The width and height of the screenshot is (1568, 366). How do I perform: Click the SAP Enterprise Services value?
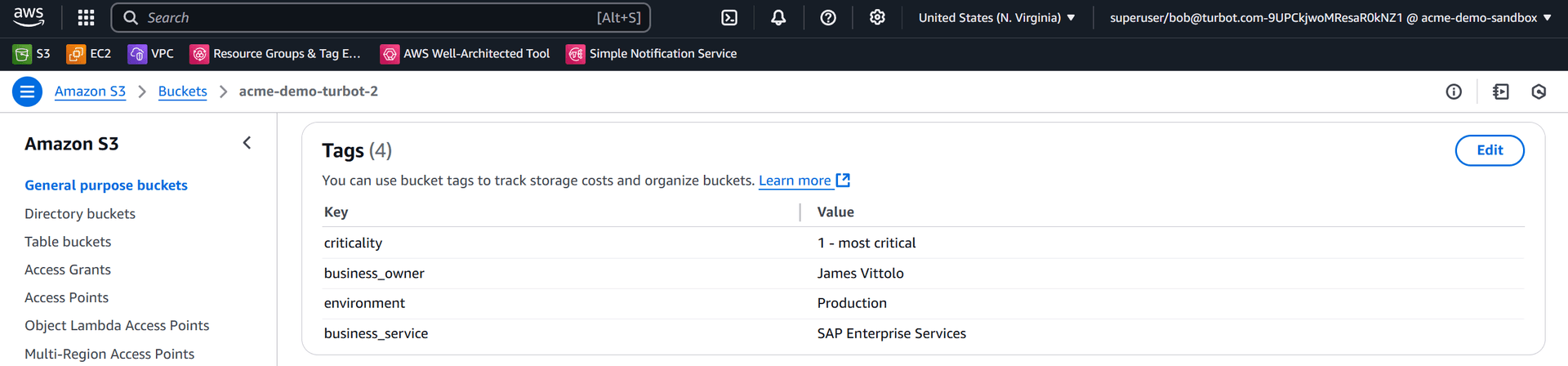[x=892, y=333]
